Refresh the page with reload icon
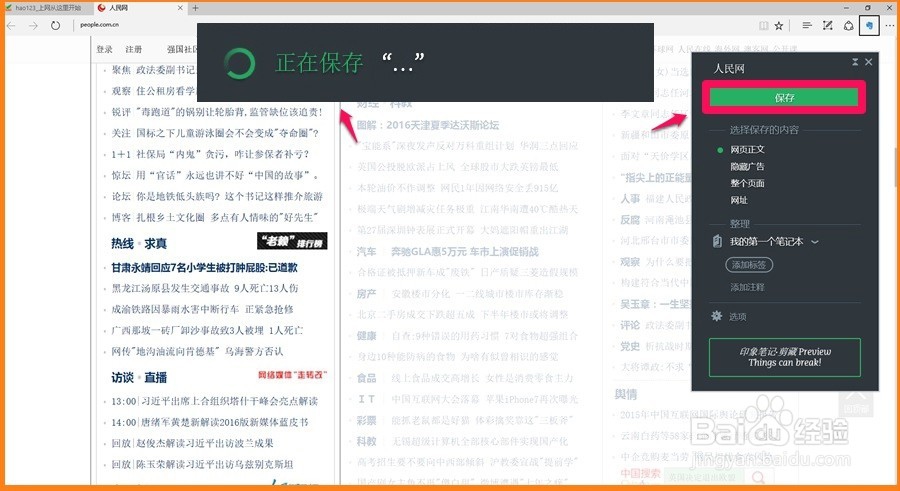The image size is (900, 491). [55, 25]
